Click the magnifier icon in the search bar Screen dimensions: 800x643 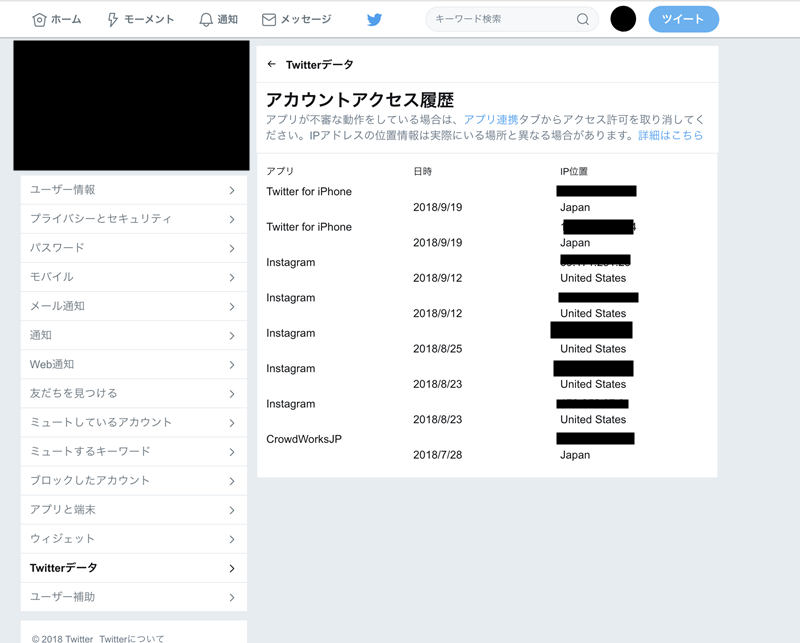click(x=582, y=19)
